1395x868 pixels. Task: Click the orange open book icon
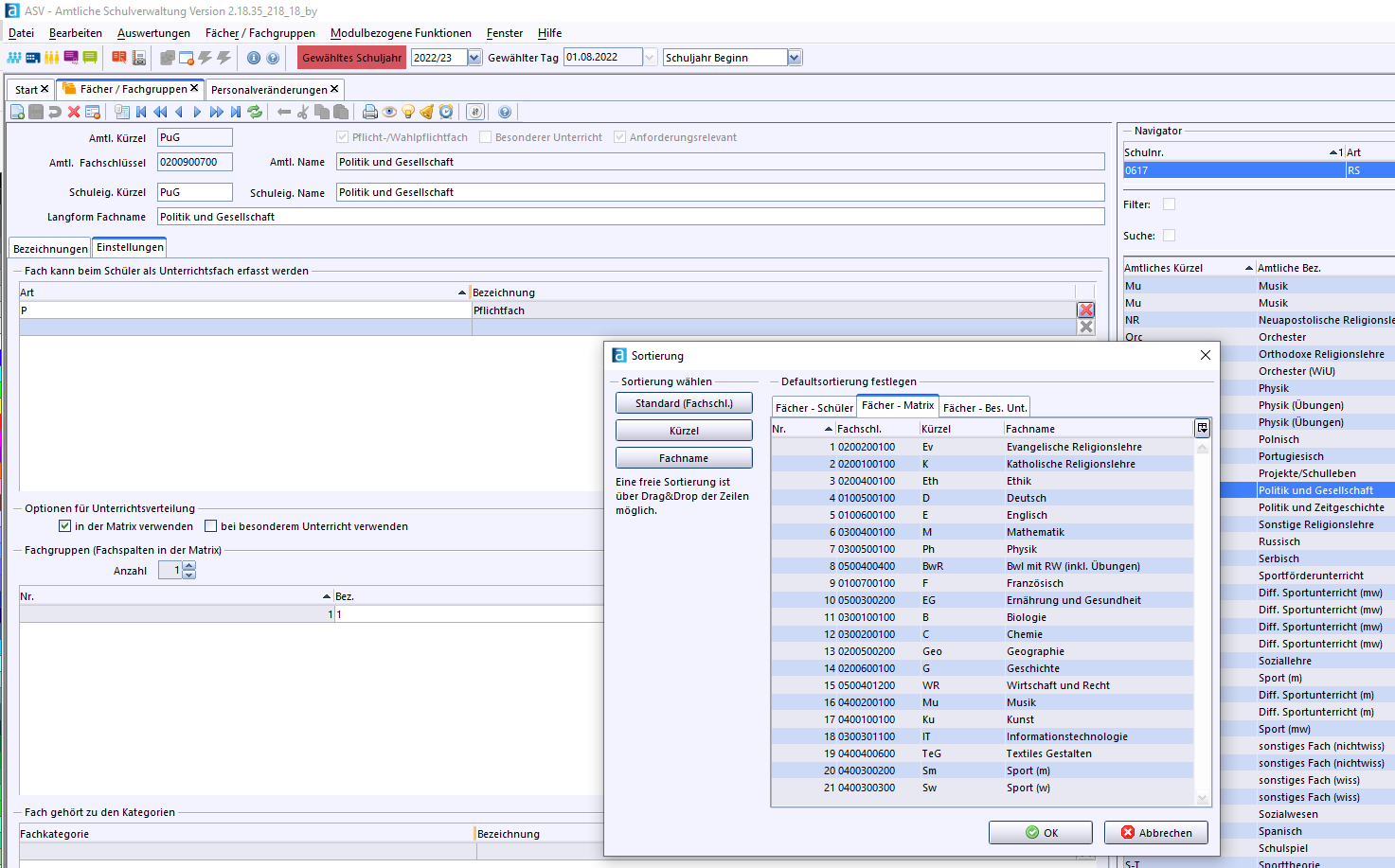[x=119, y=58]
